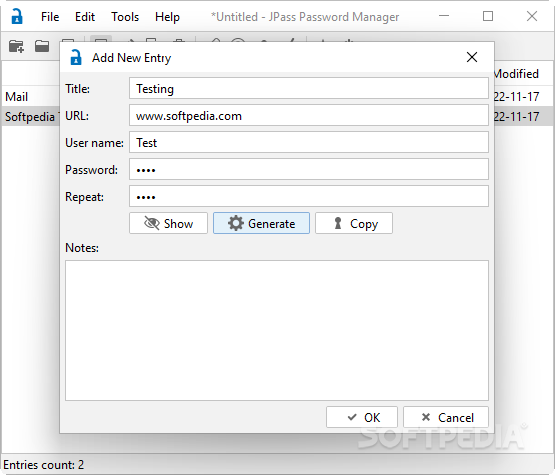Open the Tools menu
555x475 pixels.
[x=125, y=17]
